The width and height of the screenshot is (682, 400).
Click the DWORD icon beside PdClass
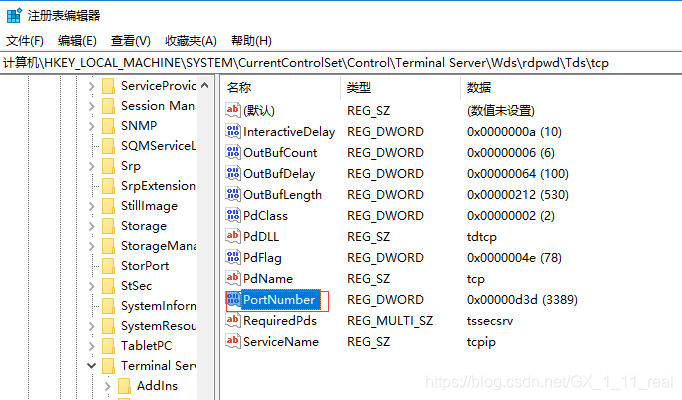(x=233, y=215)
